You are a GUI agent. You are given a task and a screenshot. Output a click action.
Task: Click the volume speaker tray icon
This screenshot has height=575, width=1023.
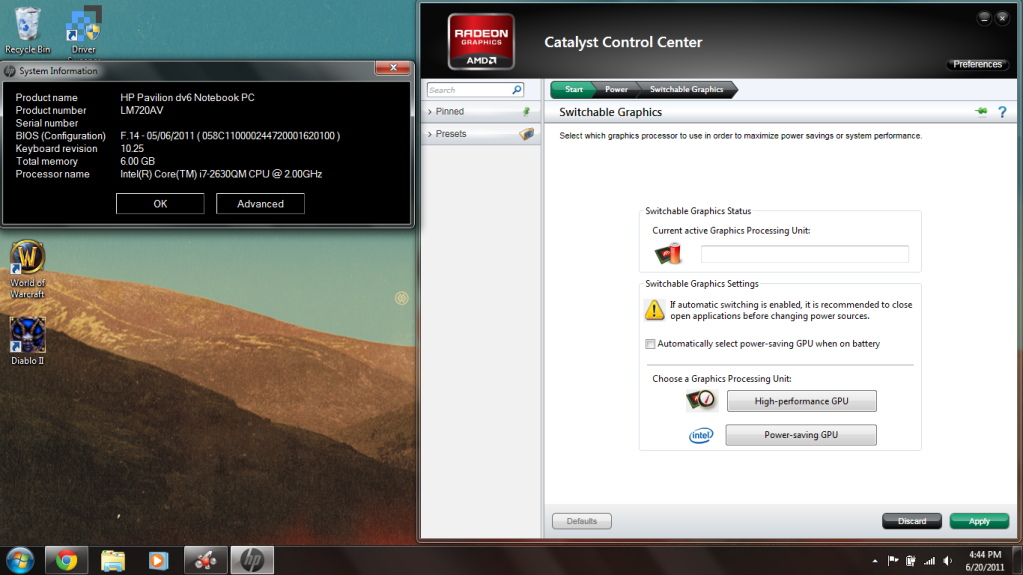tap(947, 561)
